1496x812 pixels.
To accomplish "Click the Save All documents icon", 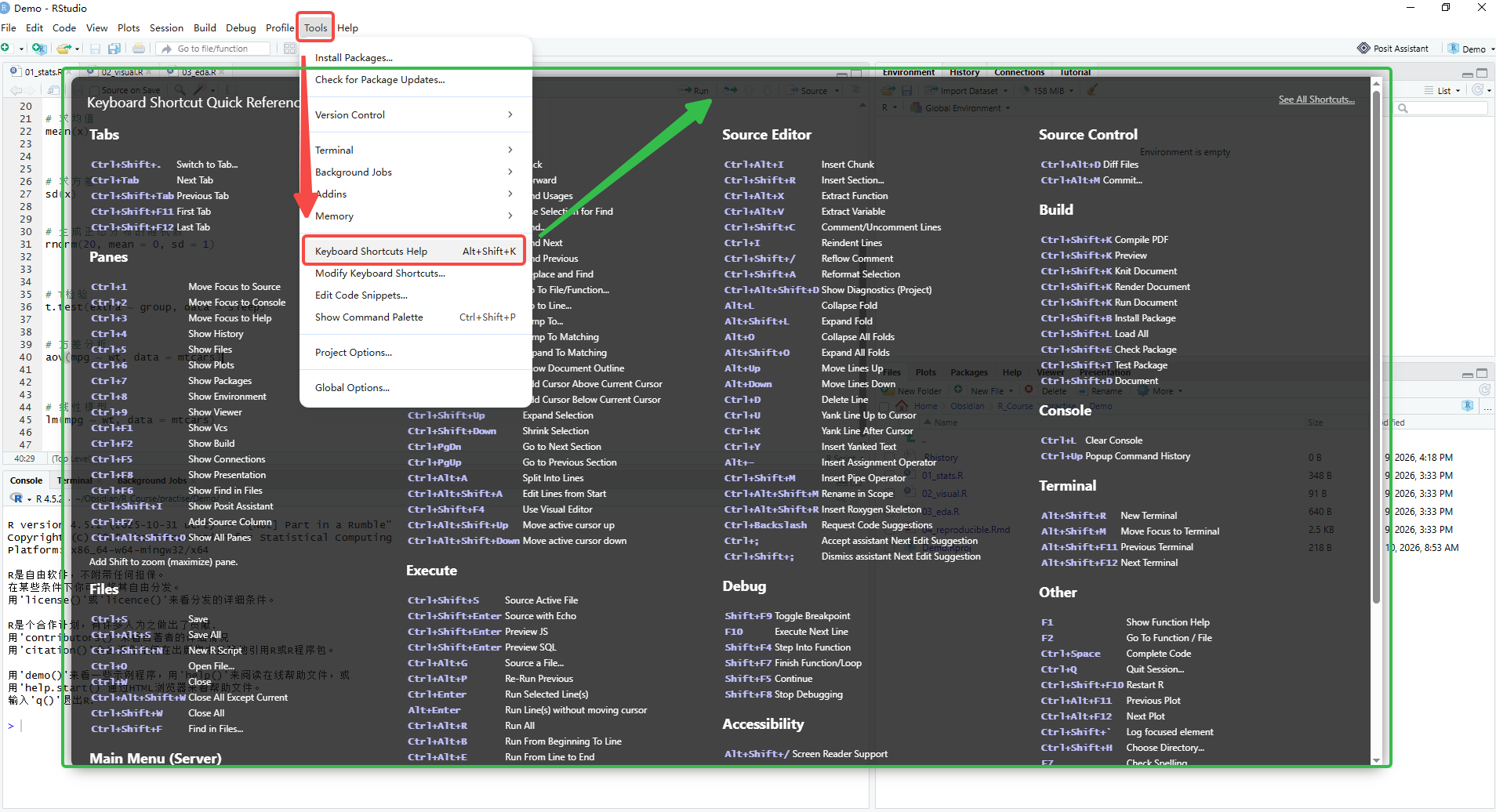I will tap(114, 49).
